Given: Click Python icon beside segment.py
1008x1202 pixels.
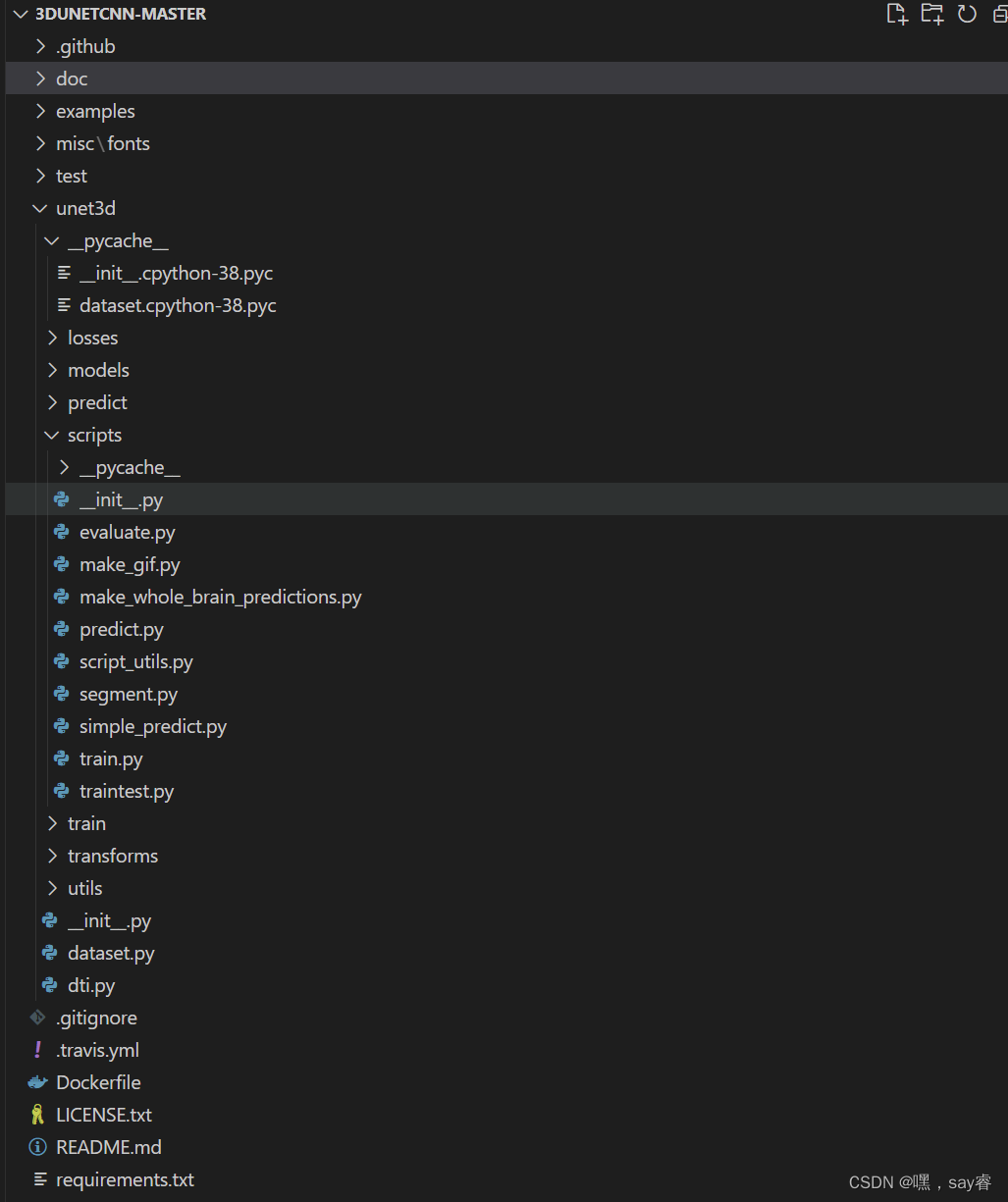Looking at the screenshot, I should 62,694.
